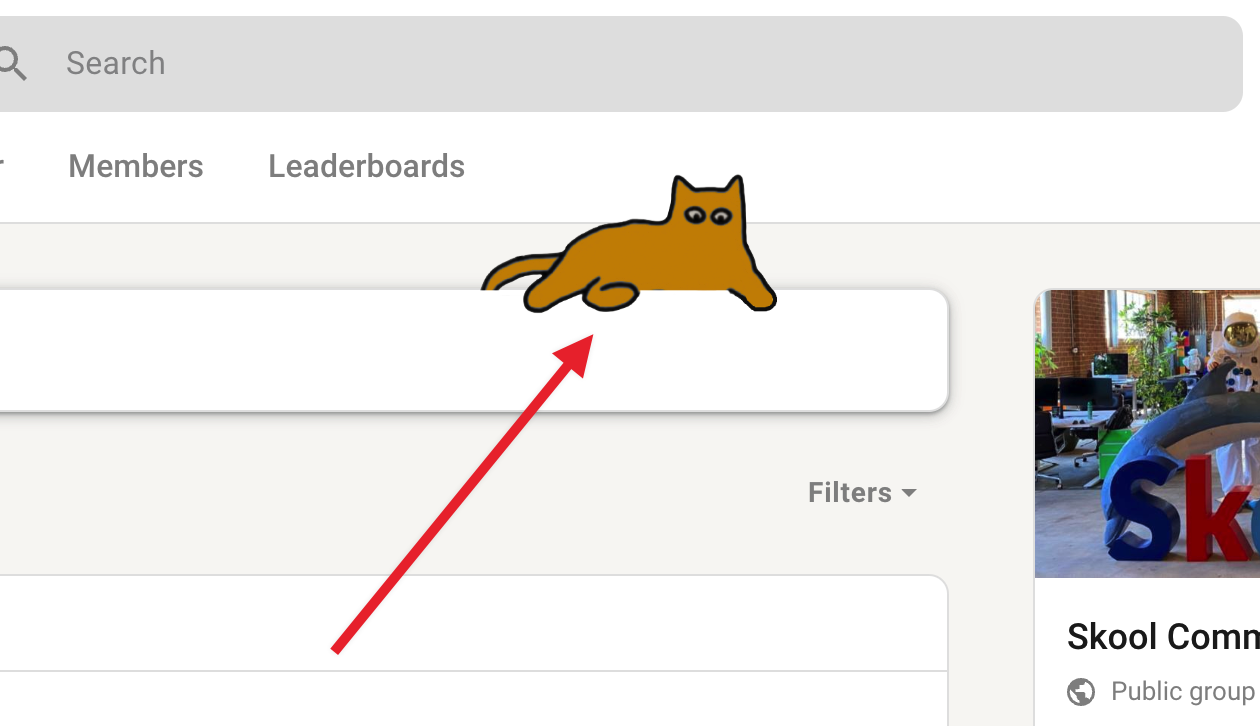Click the empty list row below Filters
1260x726 pixels.
tap(470, 622)
